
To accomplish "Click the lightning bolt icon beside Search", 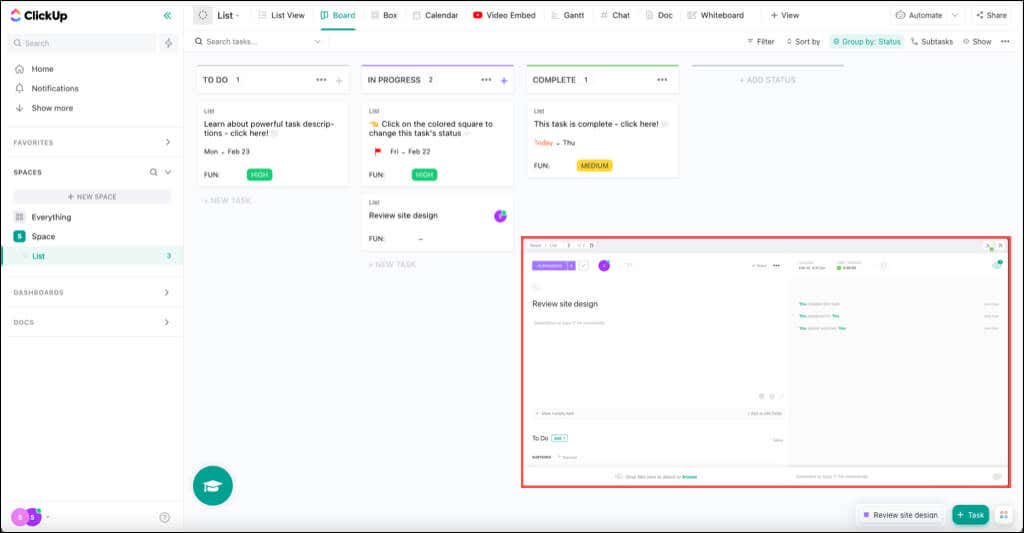I will point(169,43).
